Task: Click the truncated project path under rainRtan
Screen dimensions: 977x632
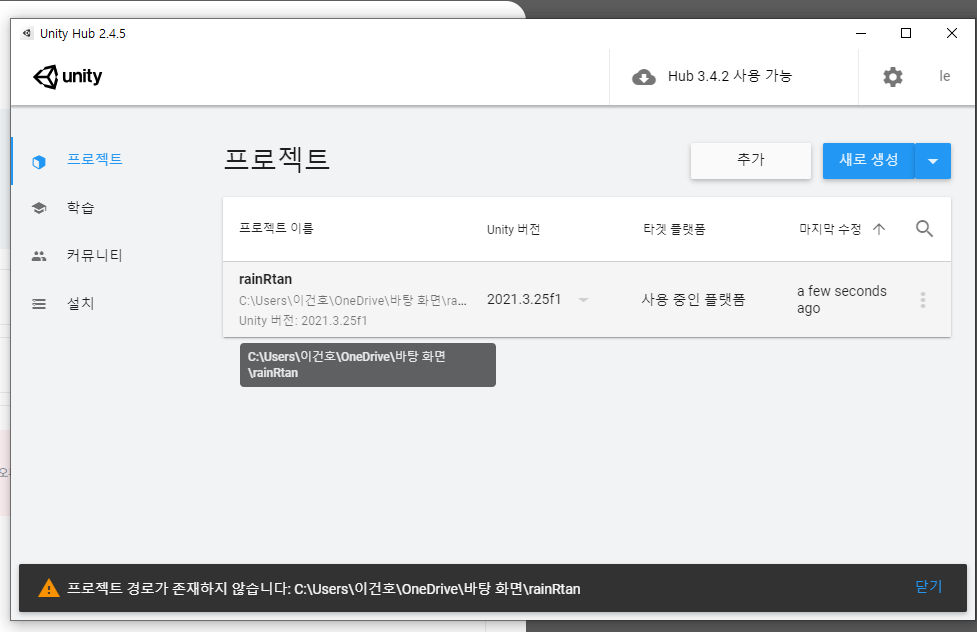Action: [353, 300]
